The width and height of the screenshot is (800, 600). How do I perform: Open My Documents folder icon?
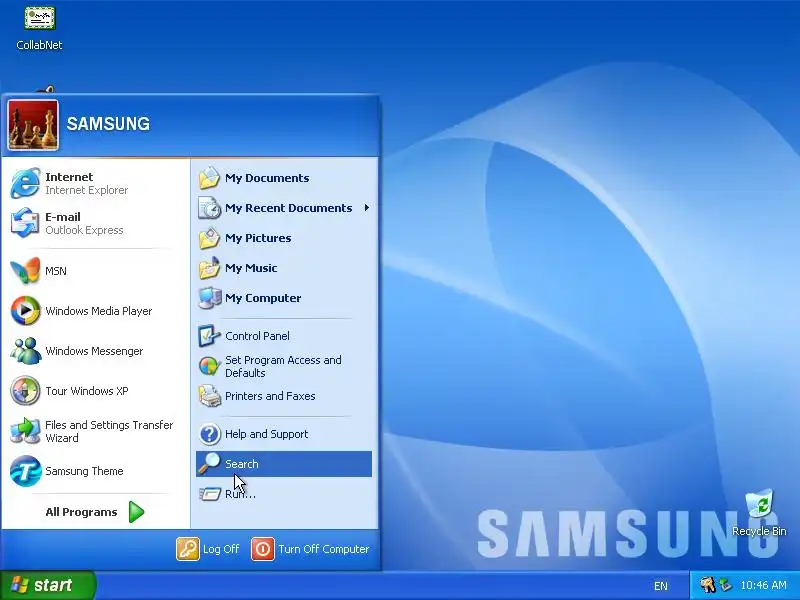(x=209, y=178)
